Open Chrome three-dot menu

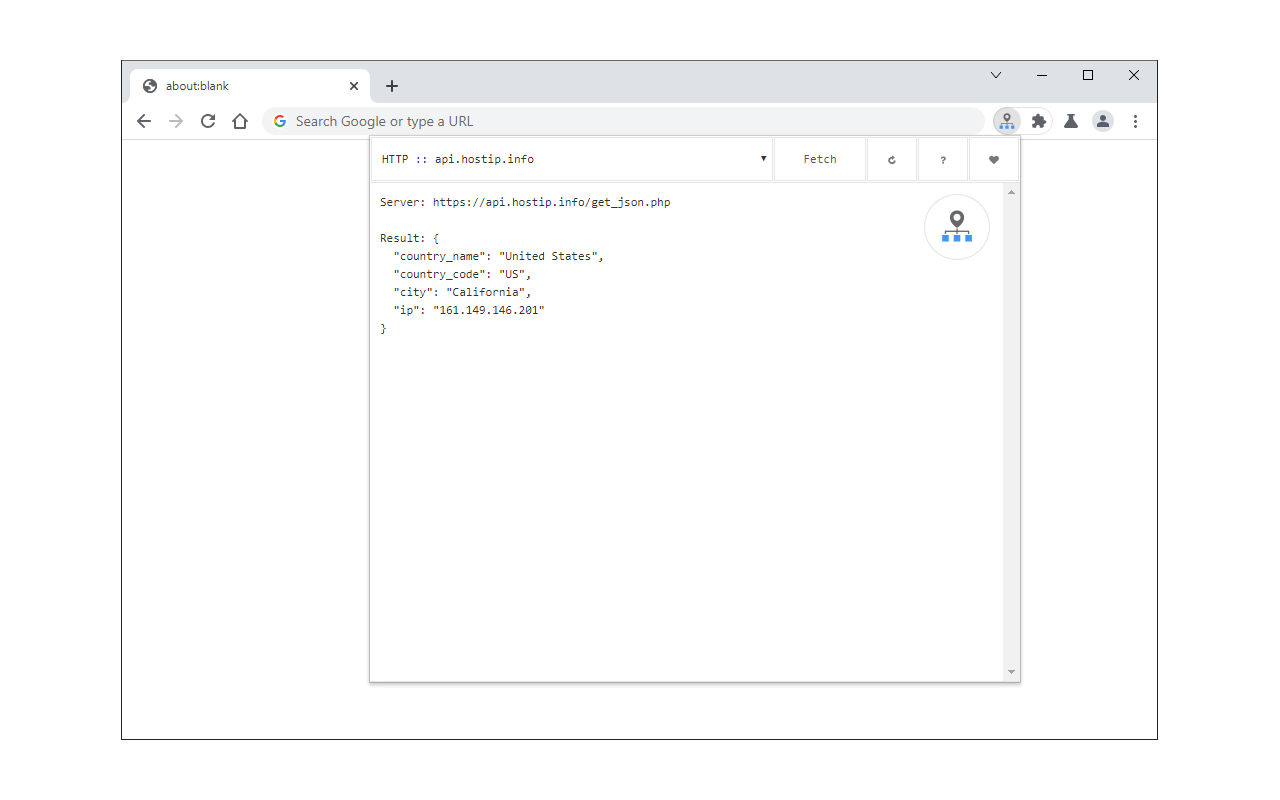coord(1135,121)
